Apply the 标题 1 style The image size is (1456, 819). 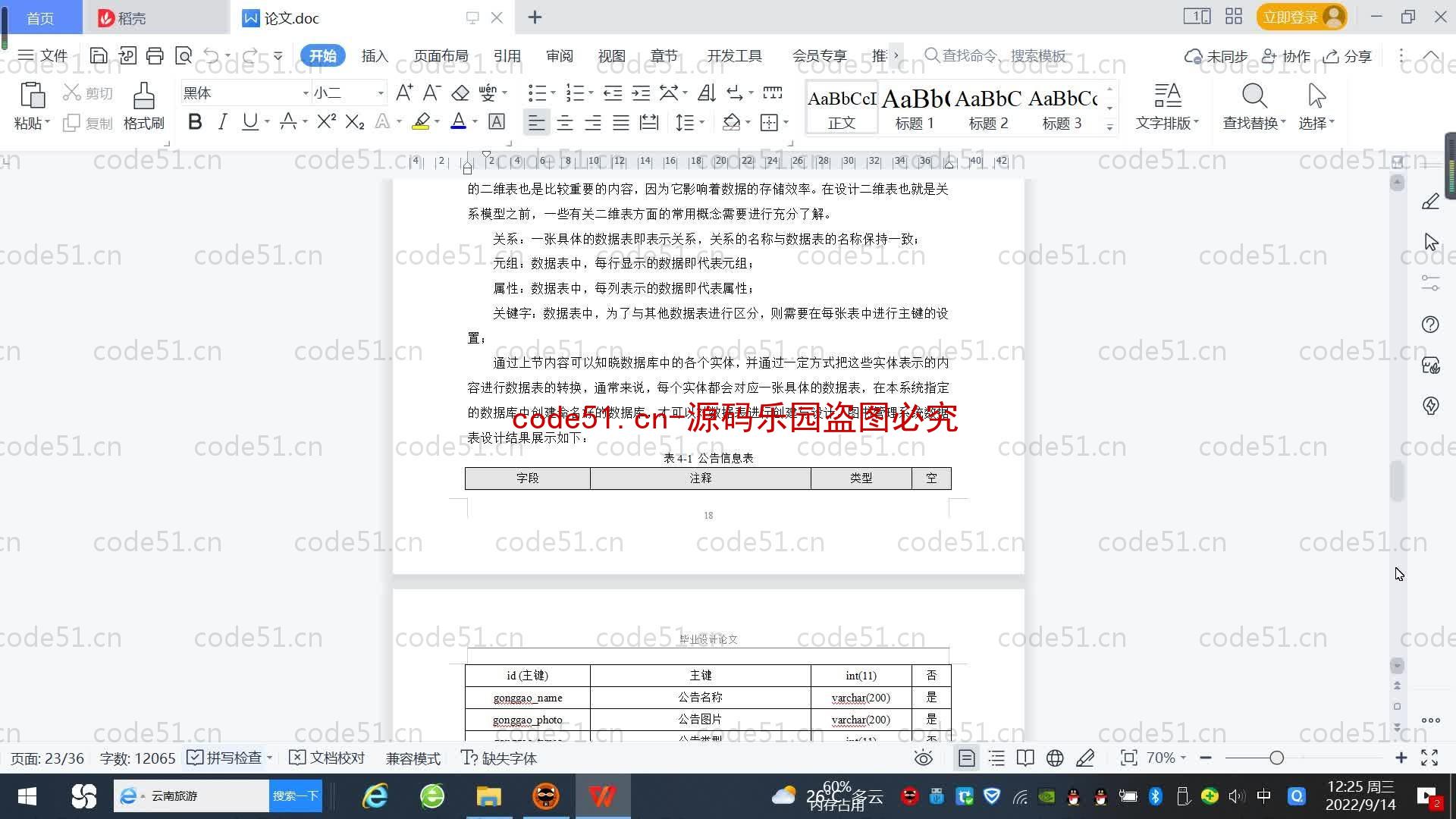click(x=915, y=108)
